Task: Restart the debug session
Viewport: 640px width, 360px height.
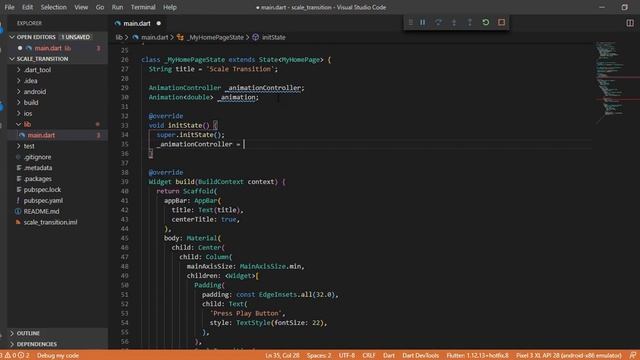Action: pos(486,22)
